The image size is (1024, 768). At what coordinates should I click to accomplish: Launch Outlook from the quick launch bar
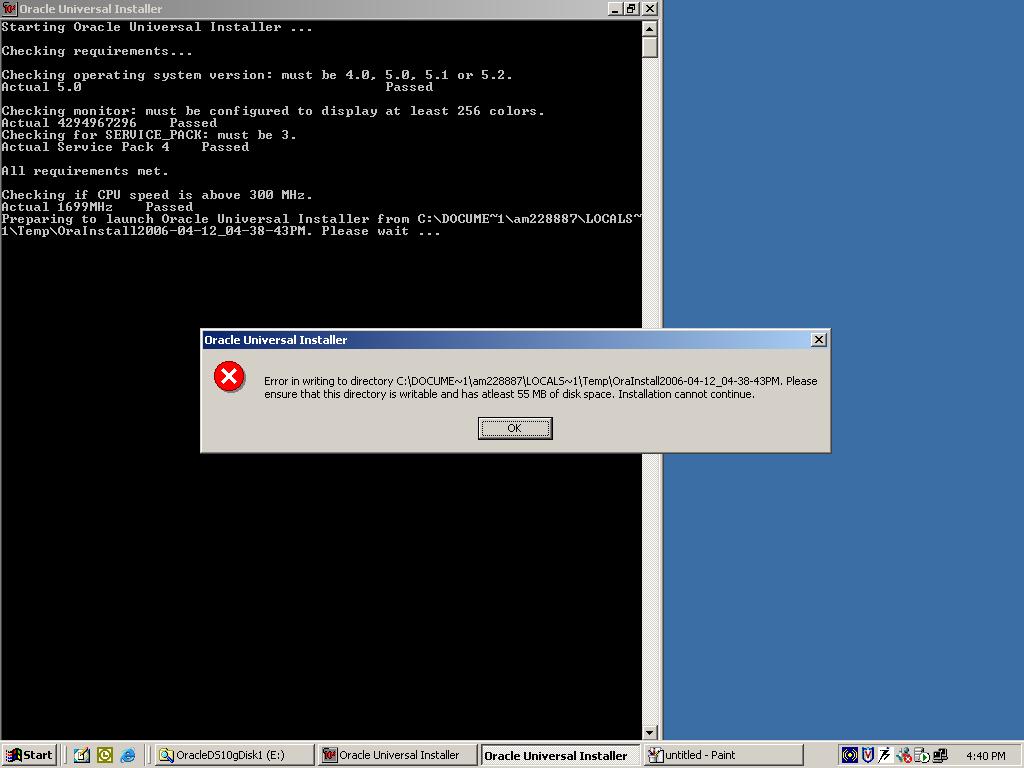point(104,756)
